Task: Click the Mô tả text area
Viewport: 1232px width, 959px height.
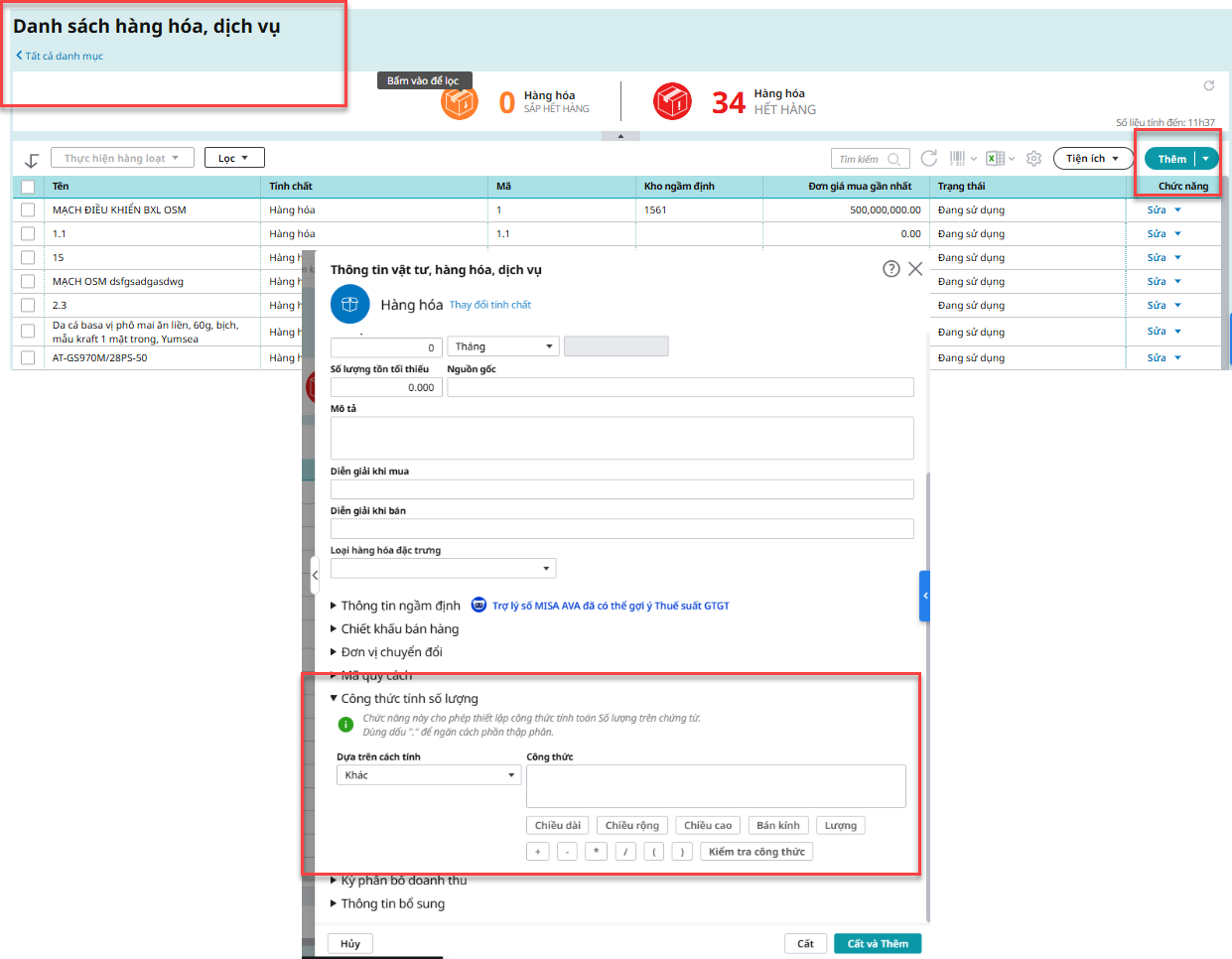Action: (621, 438)
